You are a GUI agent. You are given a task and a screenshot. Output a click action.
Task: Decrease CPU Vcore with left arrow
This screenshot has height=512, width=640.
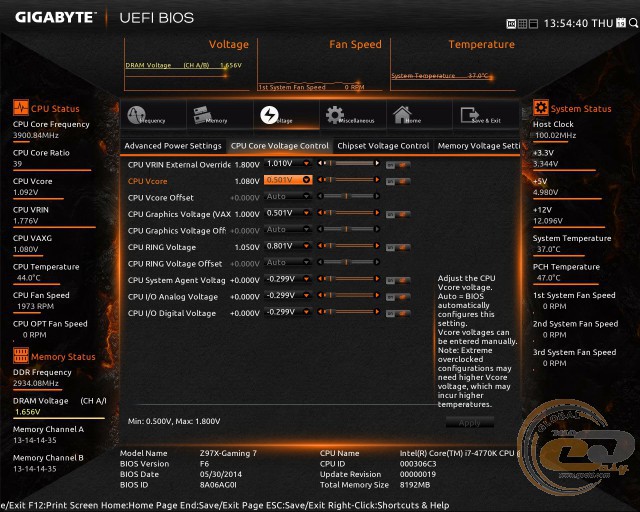tap(320, 180)
